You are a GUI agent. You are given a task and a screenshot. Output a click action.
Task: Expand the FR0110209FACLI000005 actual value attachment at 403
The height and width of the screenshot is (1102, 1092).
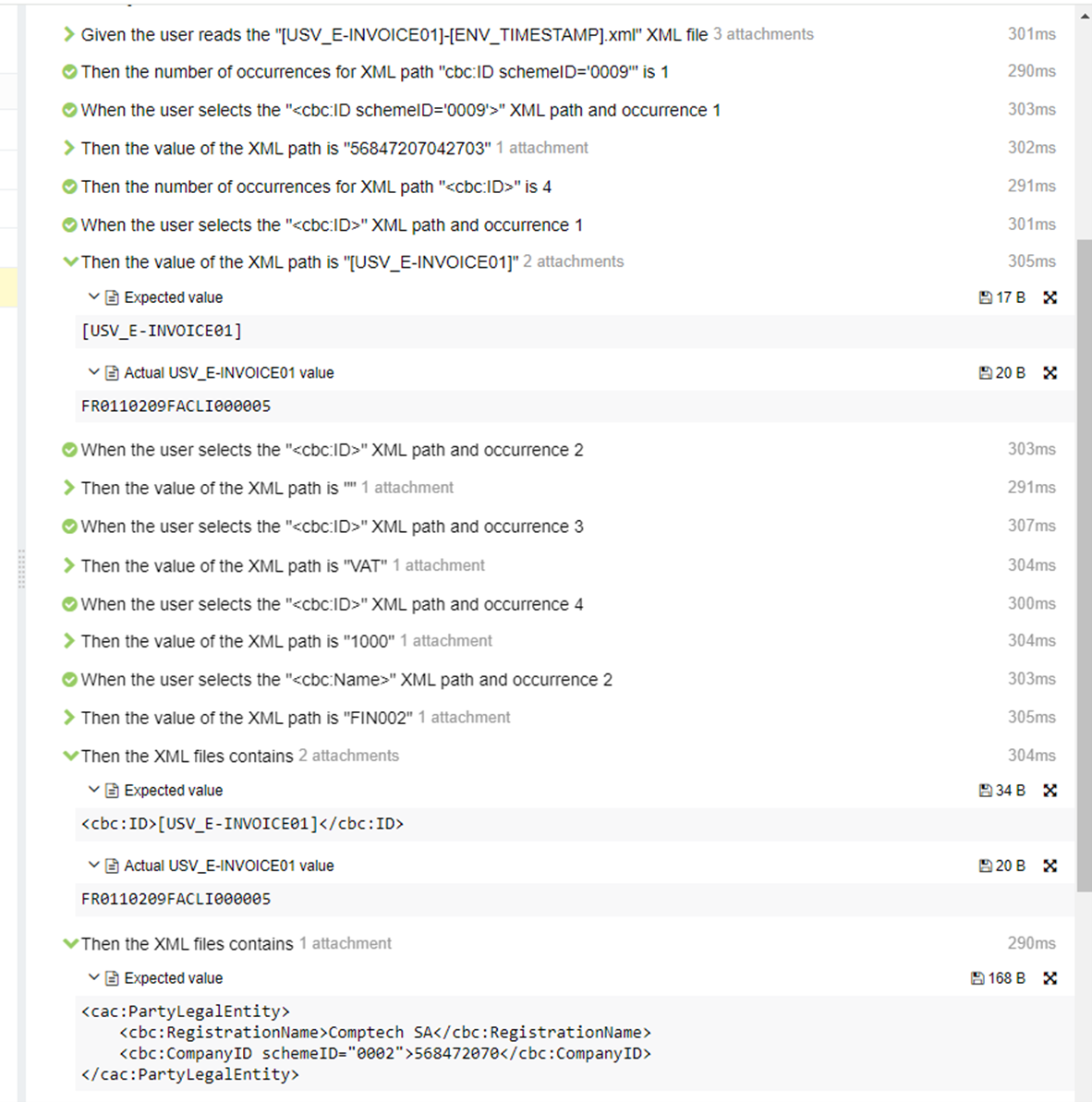(93, 372)
